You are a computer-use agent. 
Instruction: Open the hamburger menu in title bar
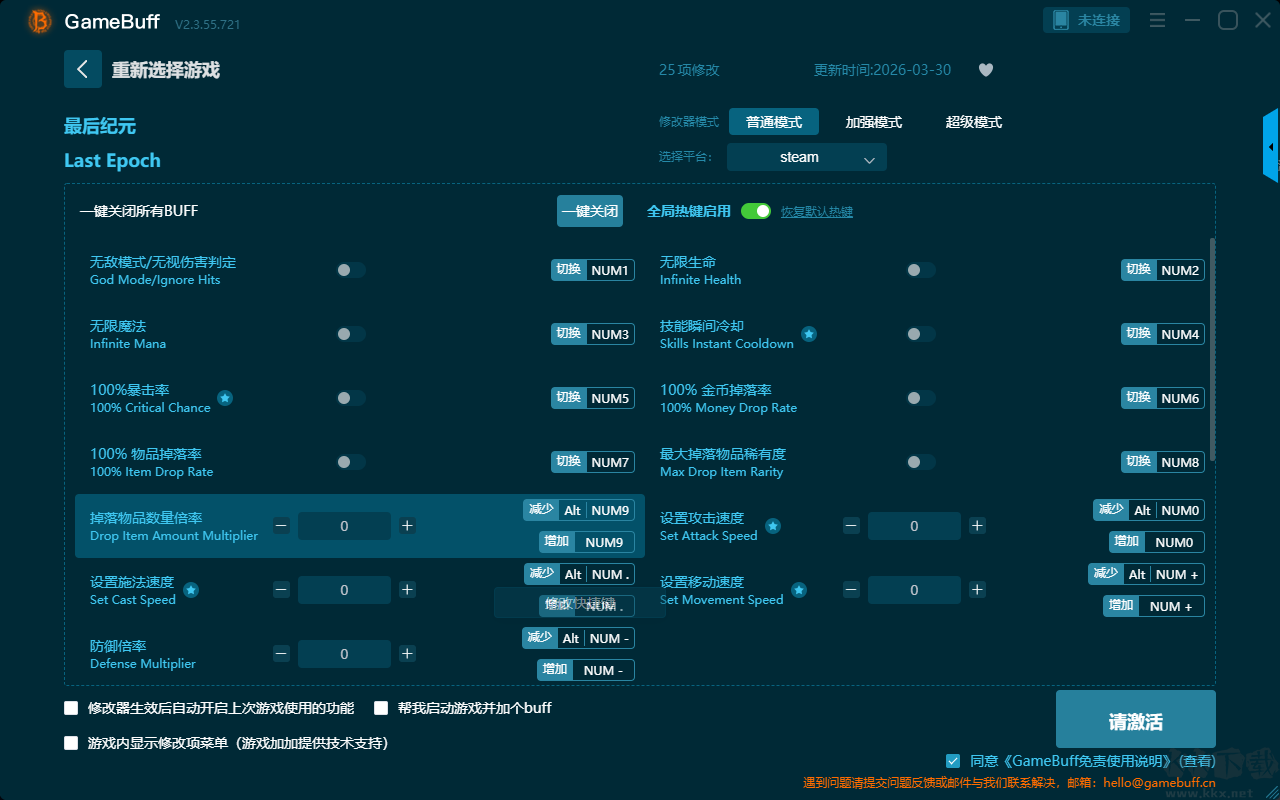coord(1157,20)
